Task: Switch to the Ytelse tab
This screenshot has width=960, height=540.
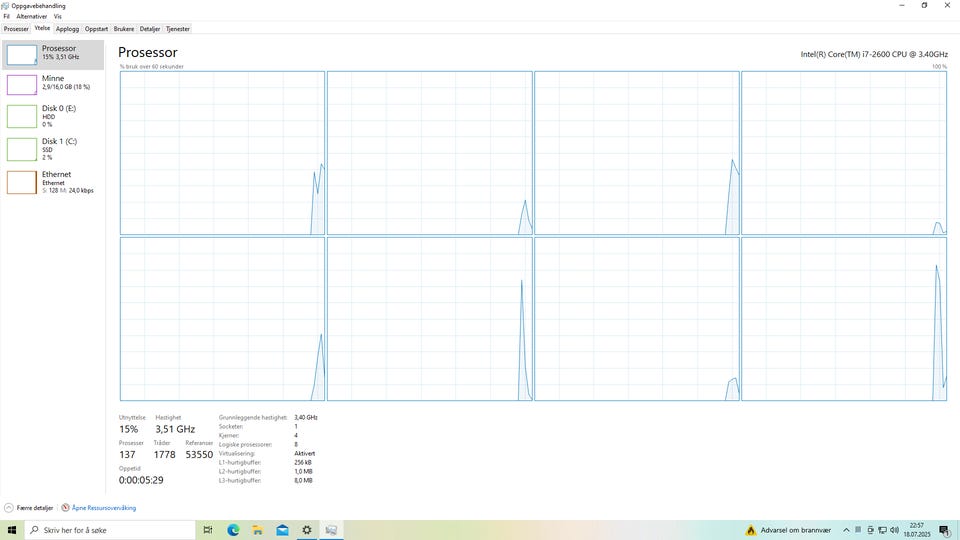Action: pos(42,28)
